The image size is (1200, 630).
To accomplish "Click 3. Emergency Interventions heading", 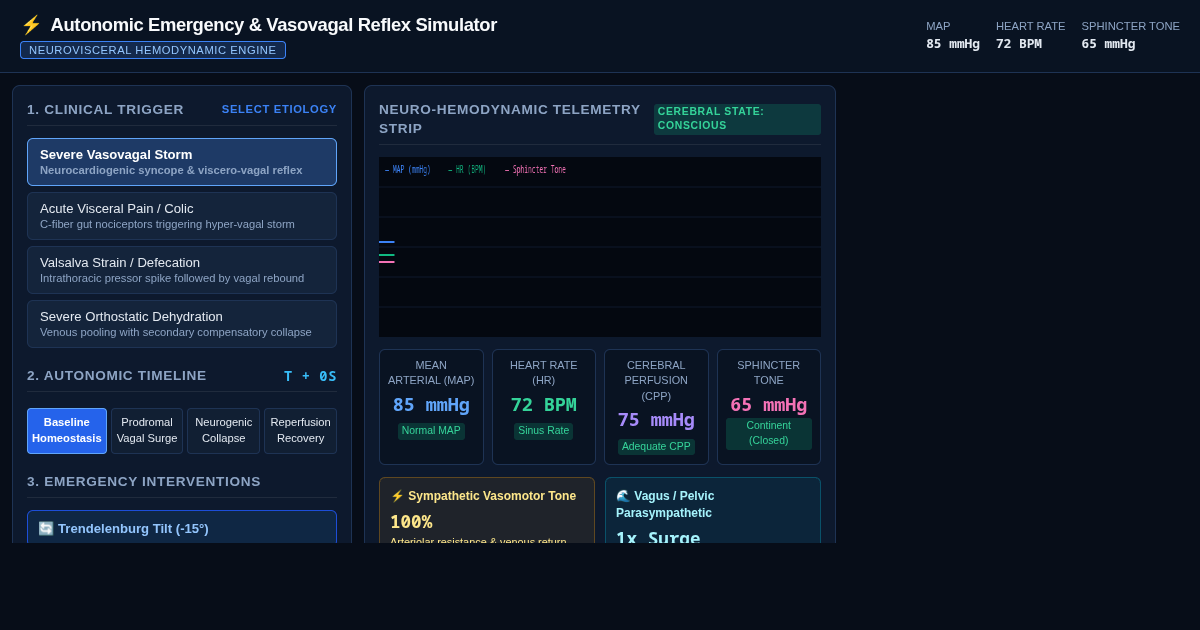I will click(144, 482).
